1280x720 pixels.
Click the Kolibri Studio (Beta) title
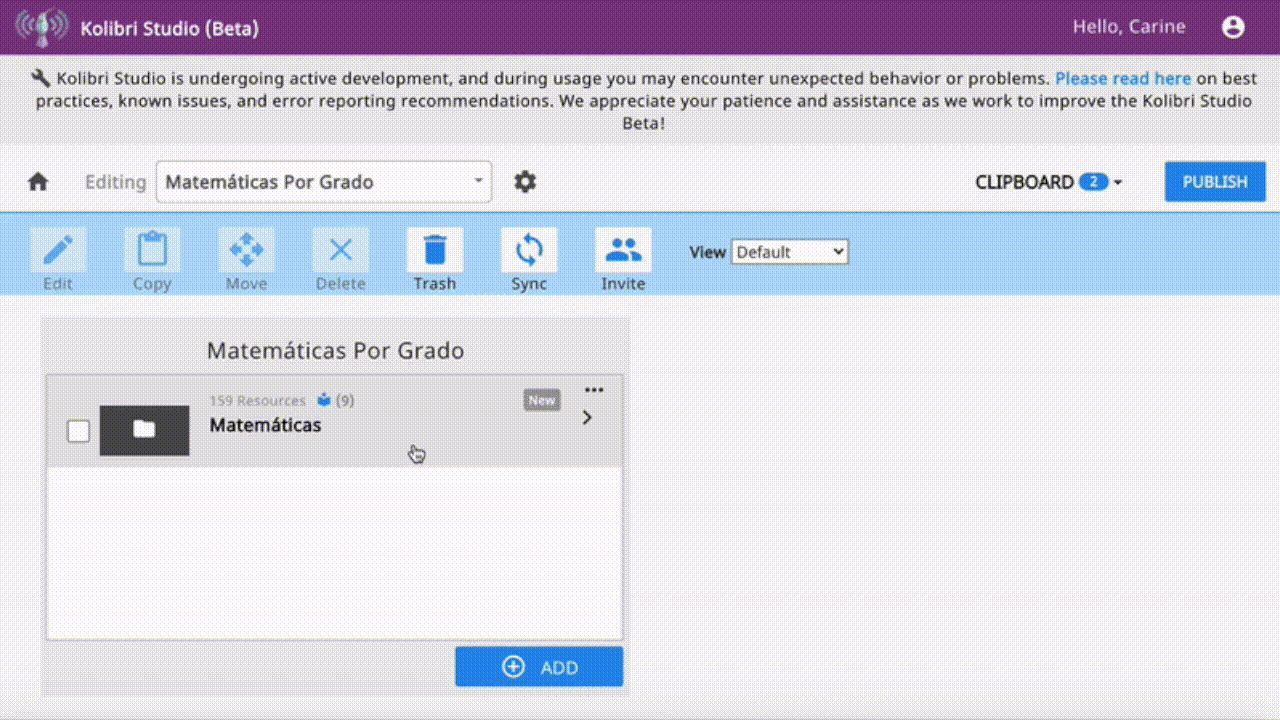(170, 28)
